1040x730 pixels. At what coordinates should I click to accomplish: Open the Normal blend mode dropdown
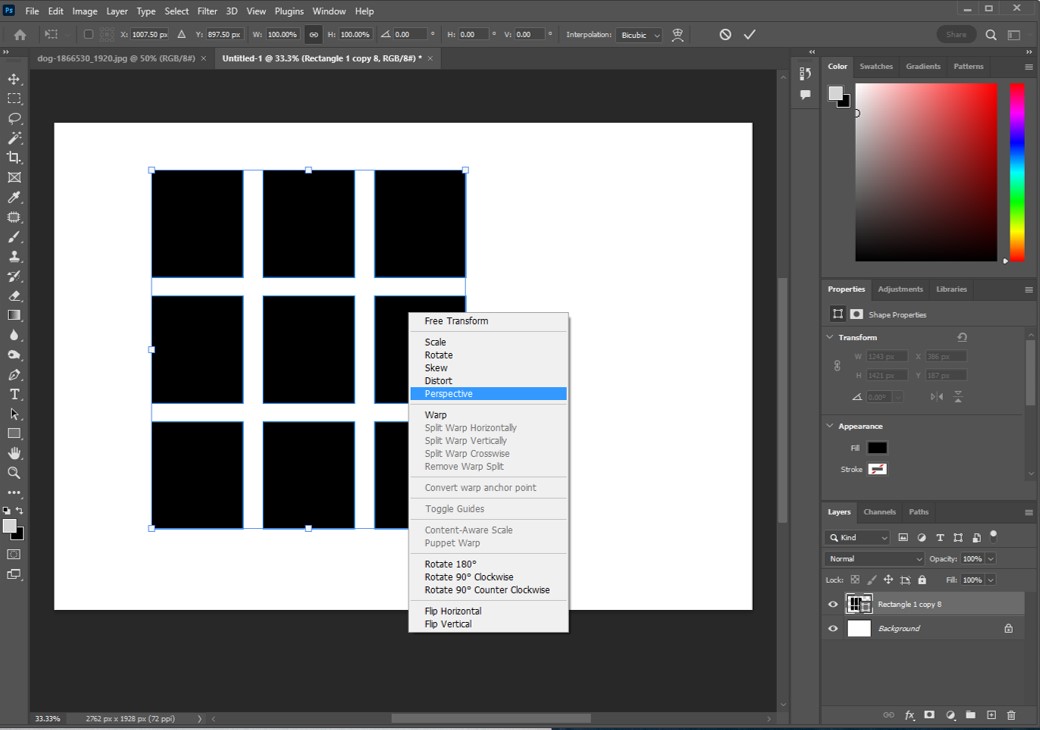click(x=874, y=559)
